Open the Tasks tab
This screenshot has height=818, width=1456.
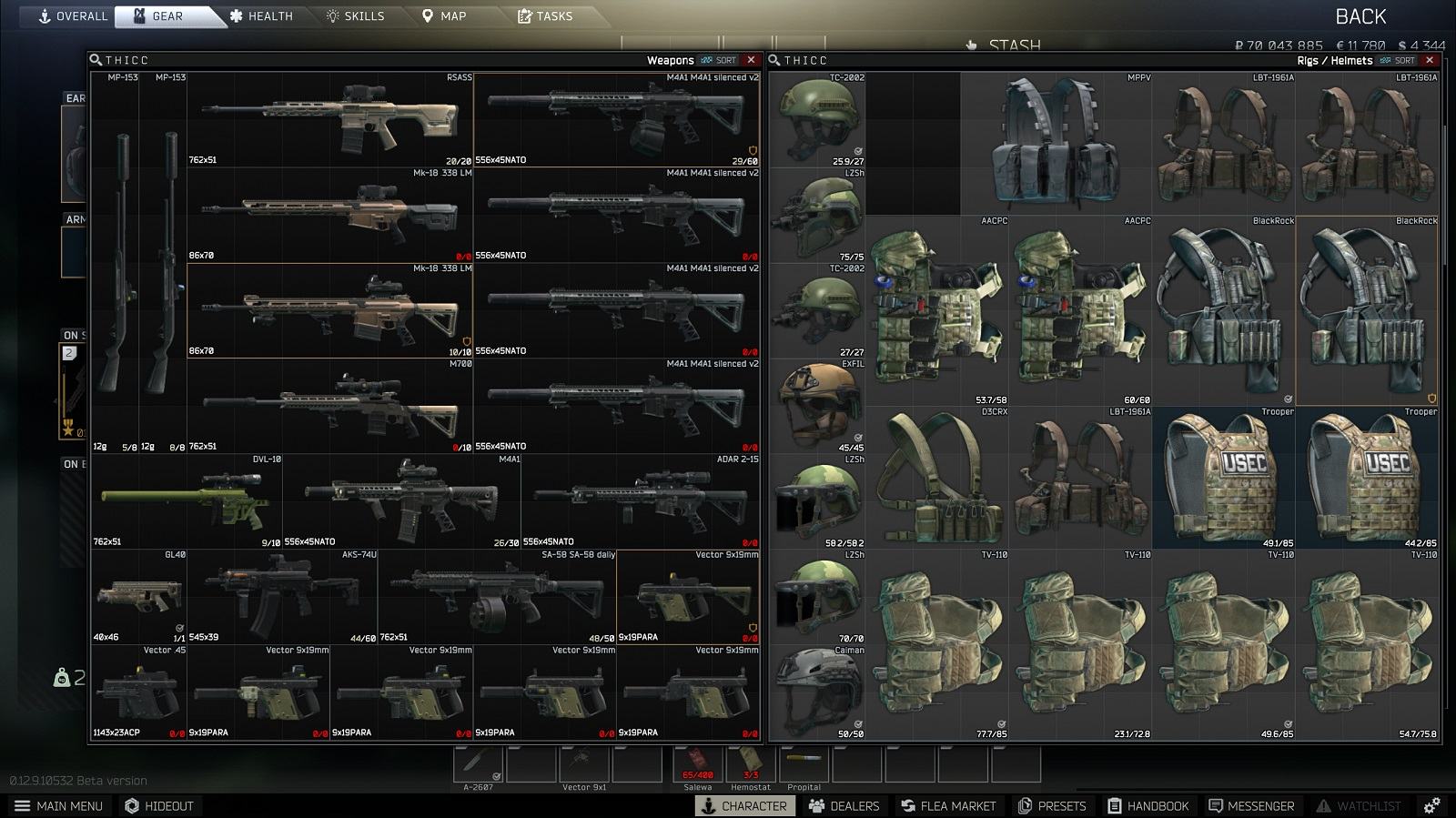[545, 16]
